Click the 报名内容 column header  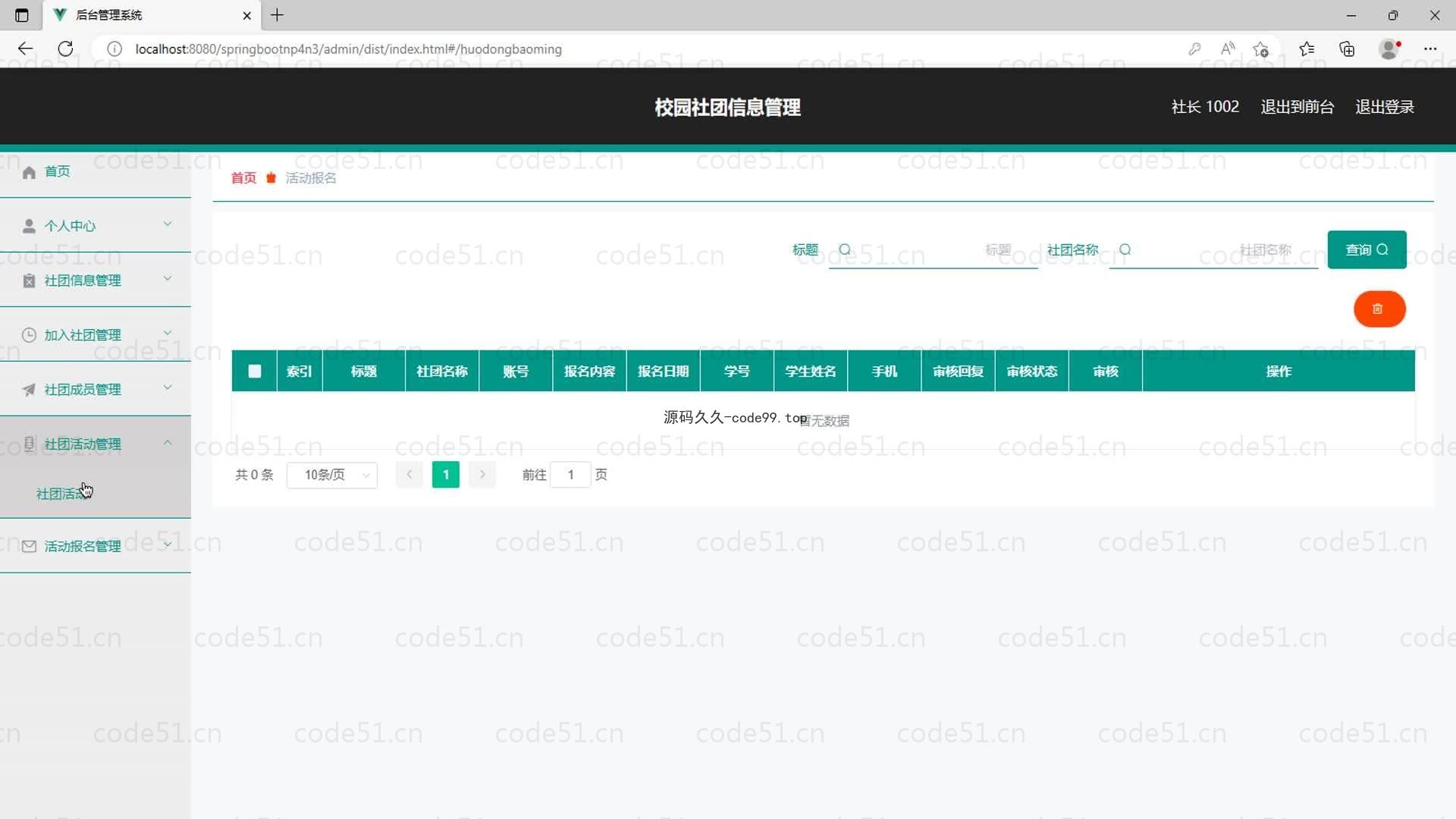coord(590,372)
